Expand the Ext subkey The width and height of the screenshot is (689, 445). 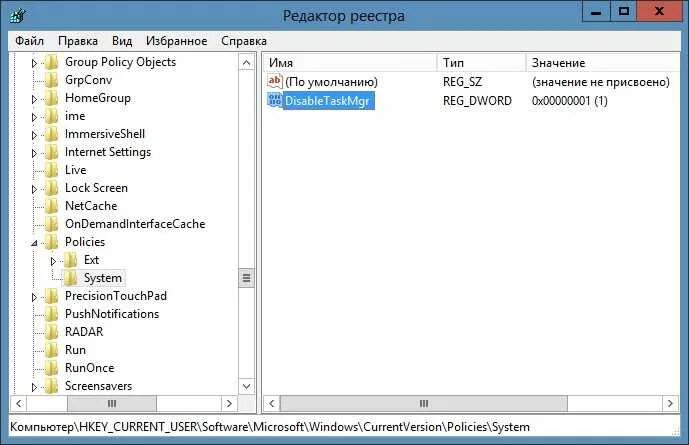click(x=53, y=261)
